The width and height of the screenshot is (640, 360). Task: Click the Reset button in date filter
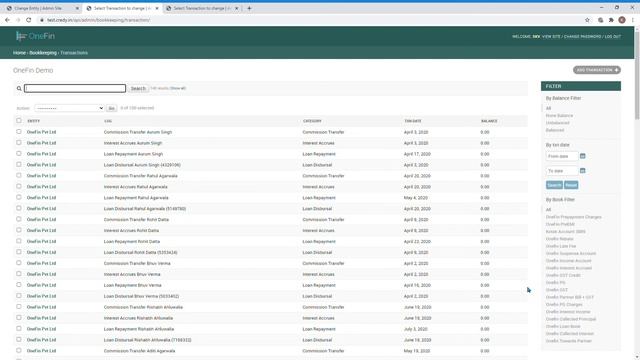[x=571, y=185]
